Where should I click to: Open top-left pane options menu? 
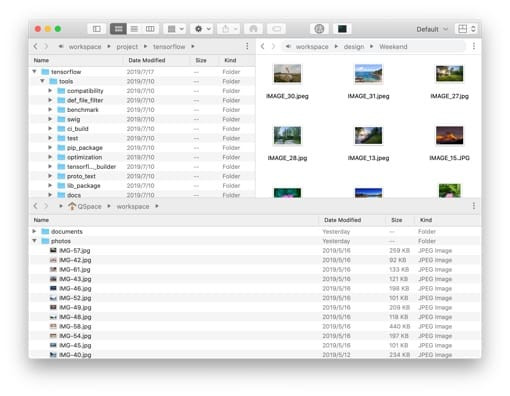247,46
